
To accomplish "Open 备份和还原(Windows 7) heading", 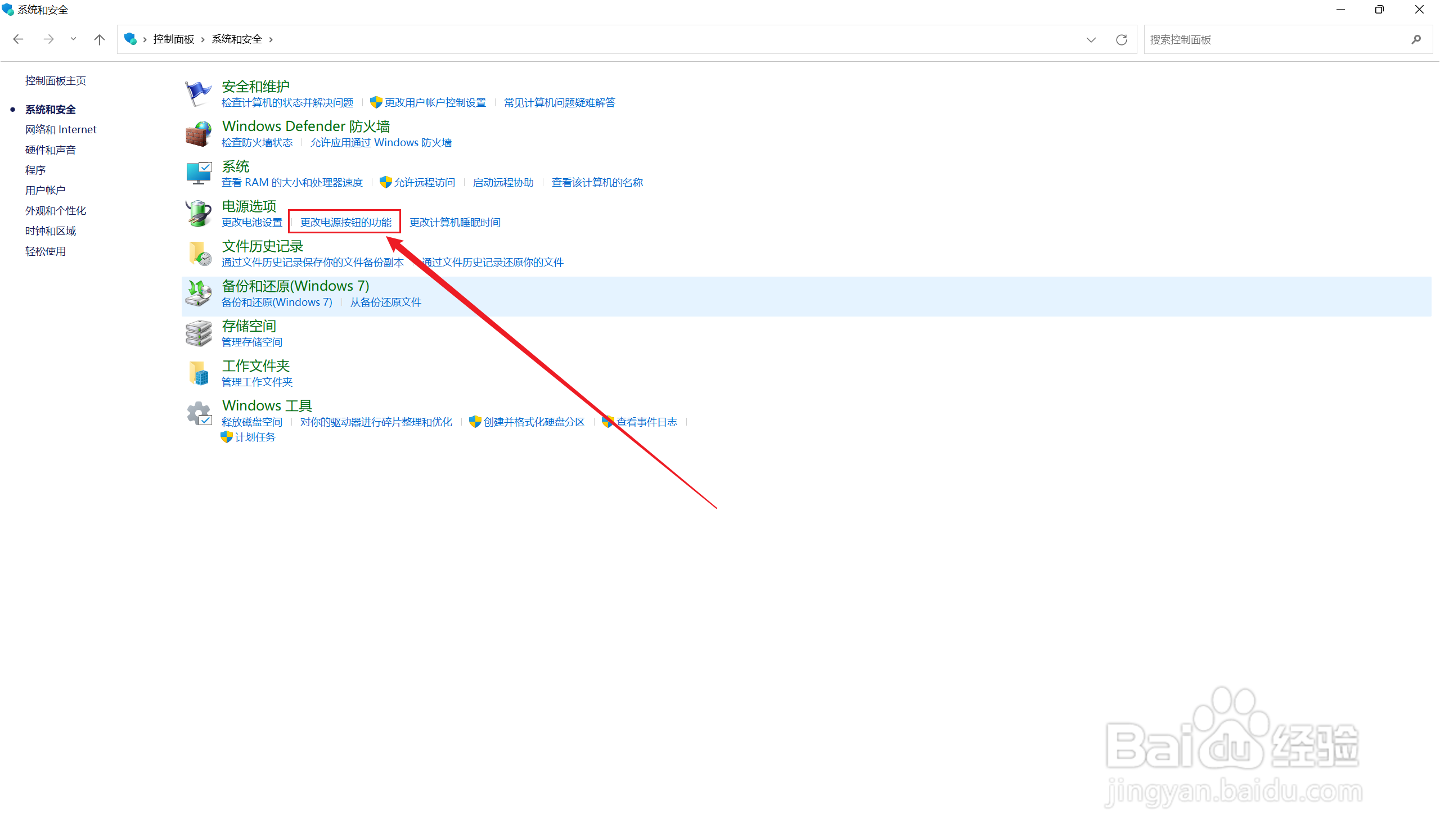I will 295,286.
